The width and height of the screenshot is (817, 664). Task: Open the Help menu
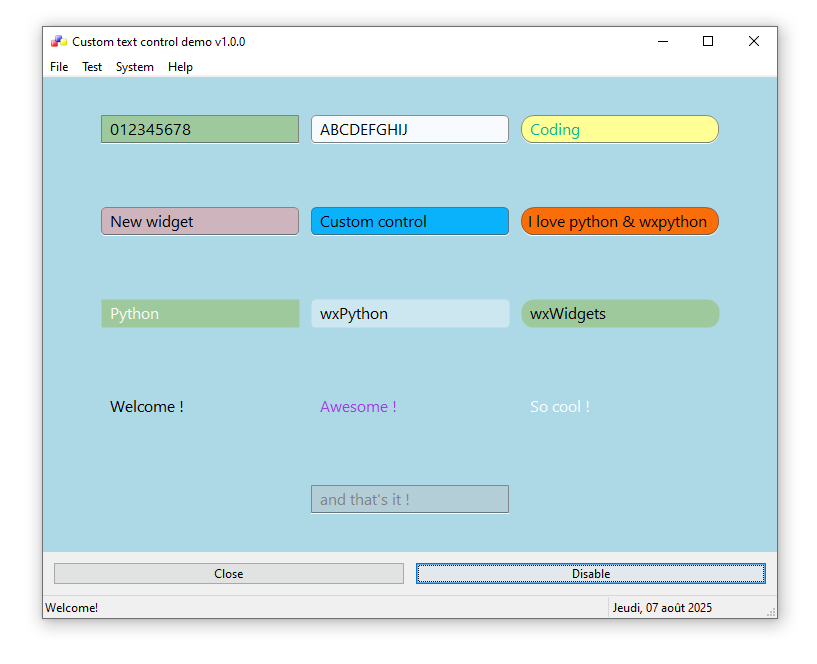coord(180,67)
